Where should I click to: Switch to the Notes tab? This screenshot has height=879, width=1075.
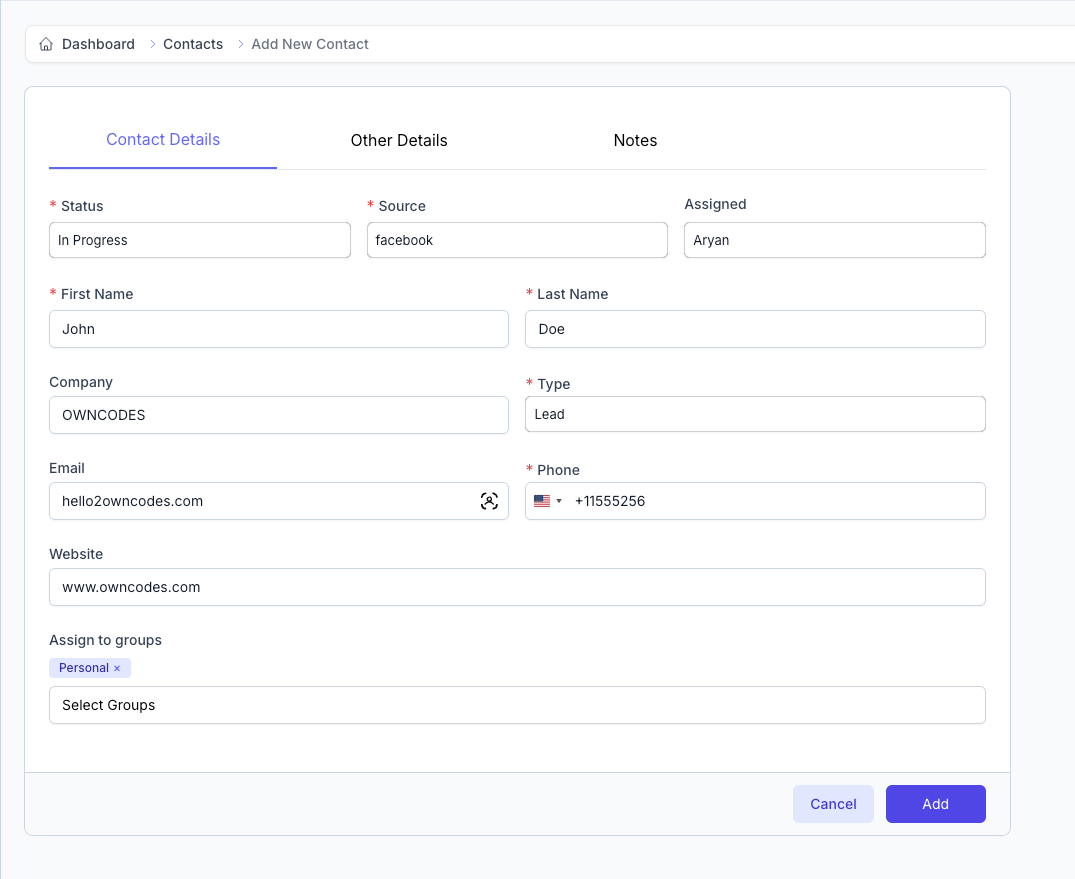point(635,140)
